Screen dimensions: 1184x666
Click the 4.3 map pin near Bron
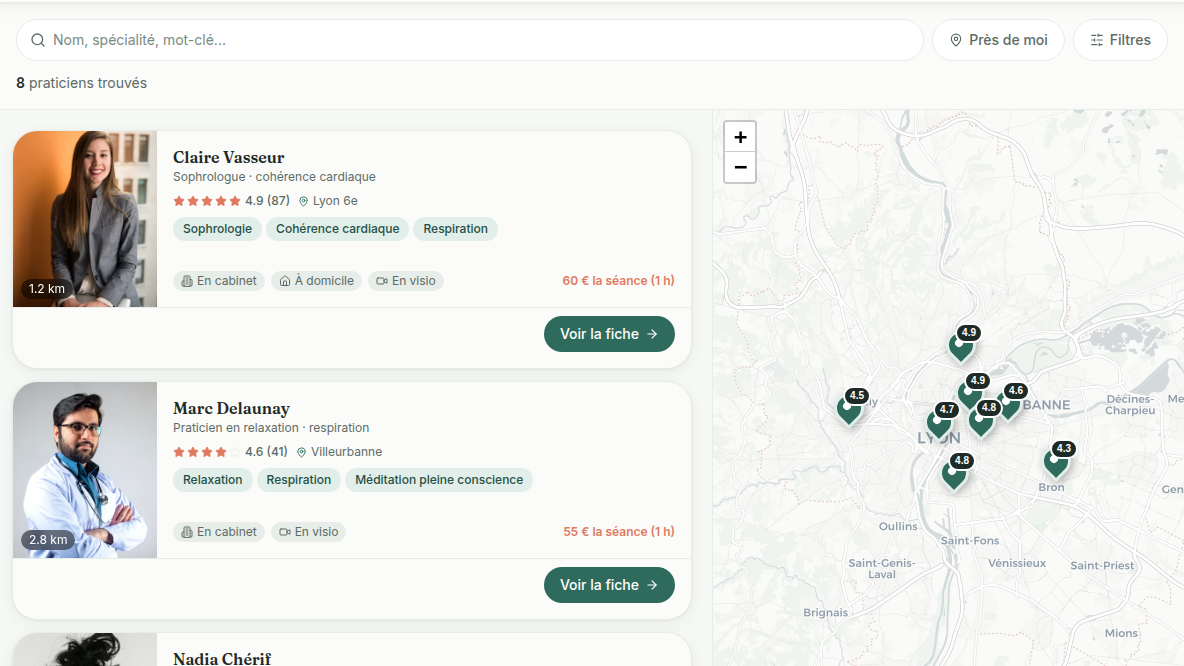tap(1056, 461)
